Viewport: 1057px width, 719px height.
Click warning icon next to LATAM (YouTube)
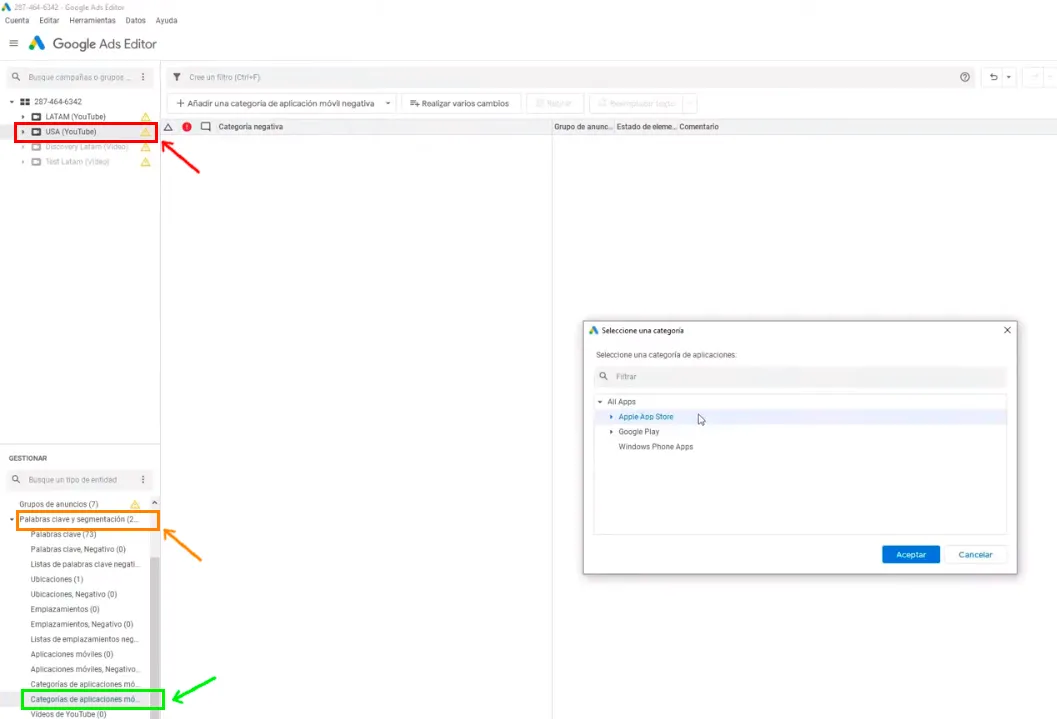(145, 117)
